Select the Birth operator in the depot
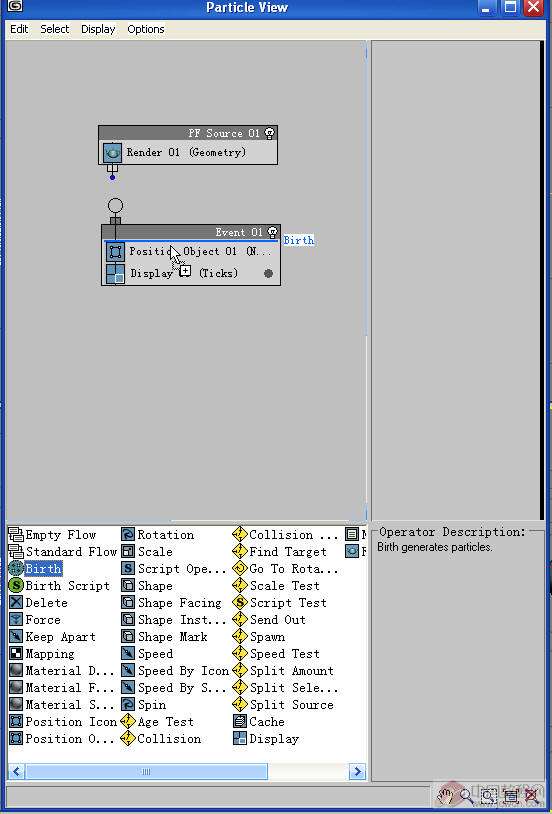The height and width of the screenshot is (814, 552). point(35,569)
